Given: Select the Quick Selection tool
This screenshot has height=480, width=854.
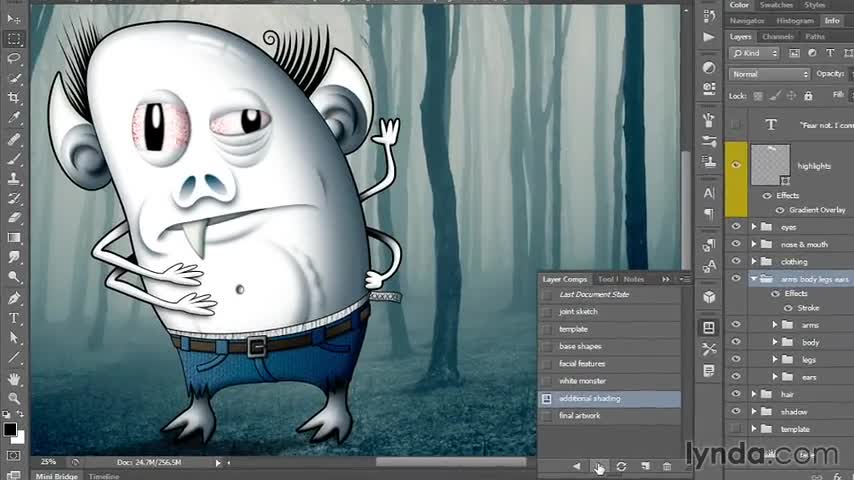Looking at the screenshot, I should [14, 78].
